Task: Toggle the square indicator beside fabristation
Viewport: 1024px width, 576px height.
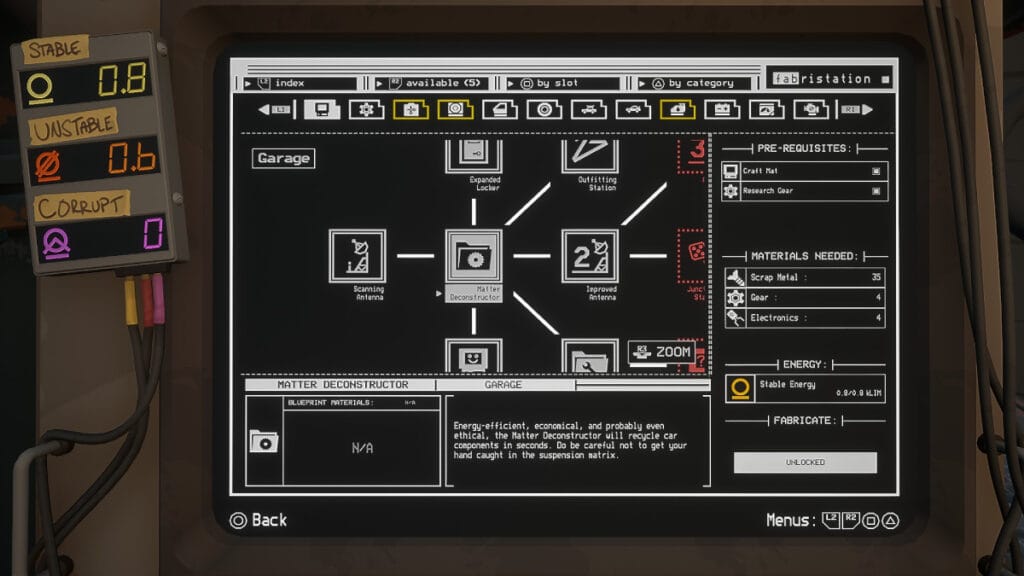Action: [x=884, y=78]
